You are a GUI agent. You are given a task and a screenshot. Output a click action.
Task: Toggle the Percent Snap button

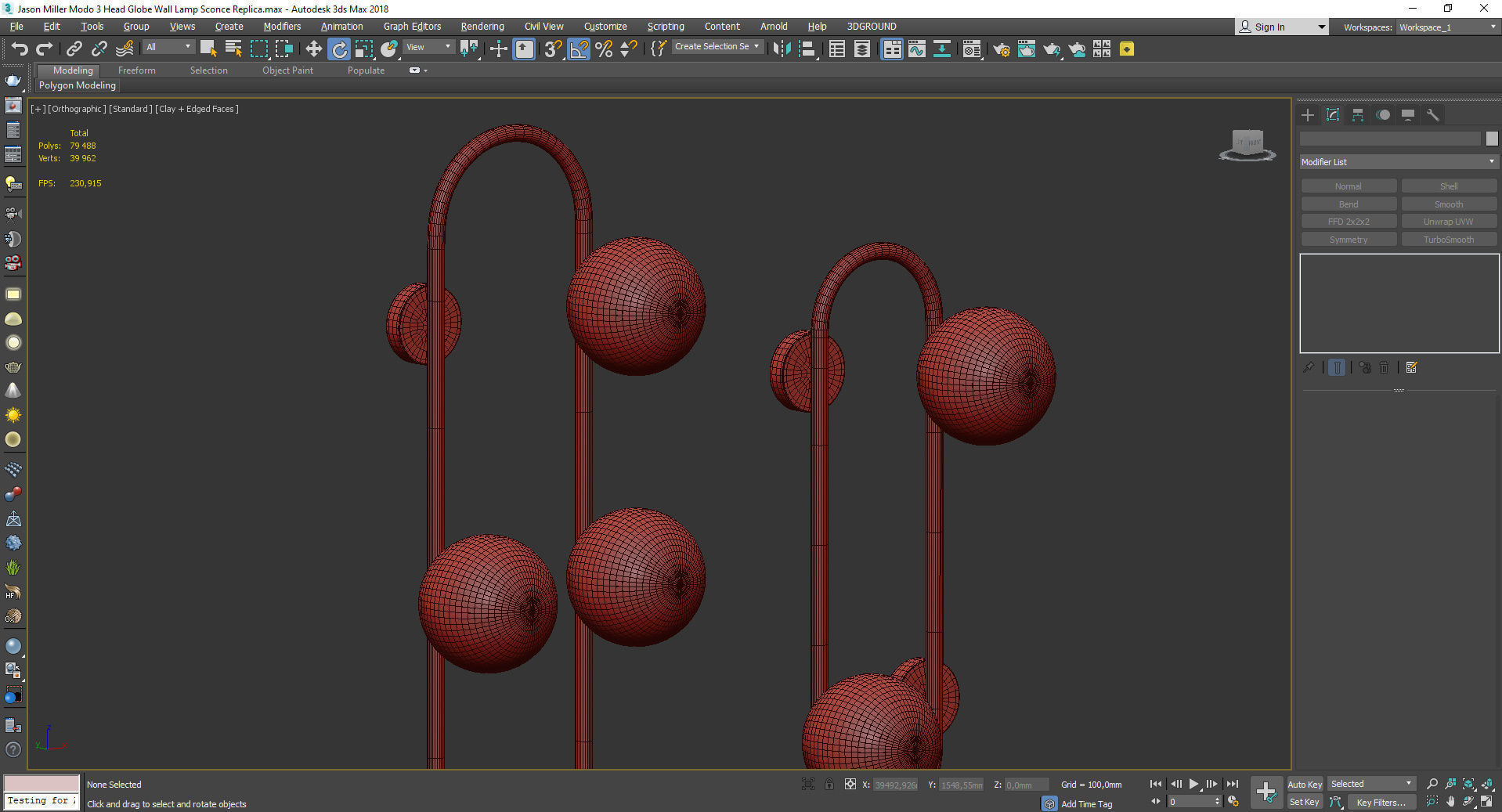coord(604,49)
